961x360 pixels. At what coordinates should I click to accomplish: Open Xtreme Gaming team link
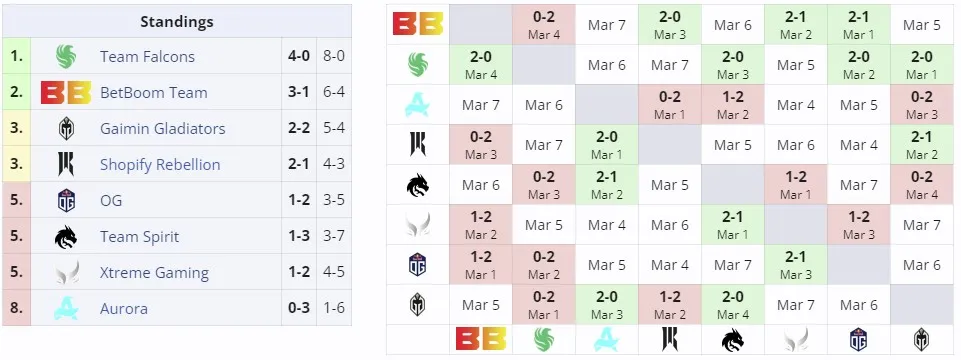(154, 272)
